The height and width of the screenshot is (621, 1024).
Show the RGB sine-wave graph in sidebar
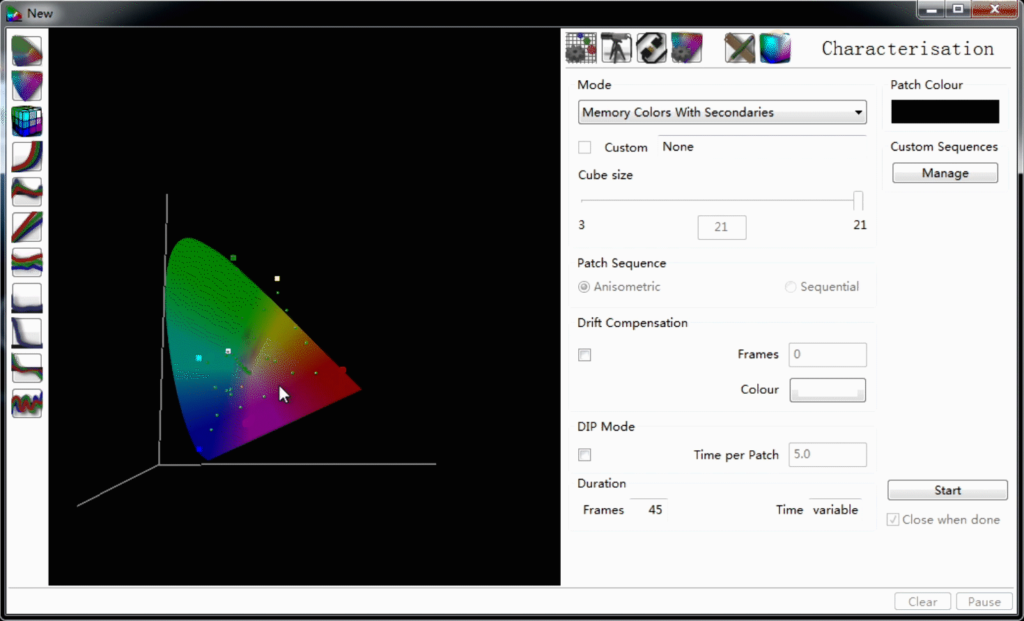pos(27,404)
